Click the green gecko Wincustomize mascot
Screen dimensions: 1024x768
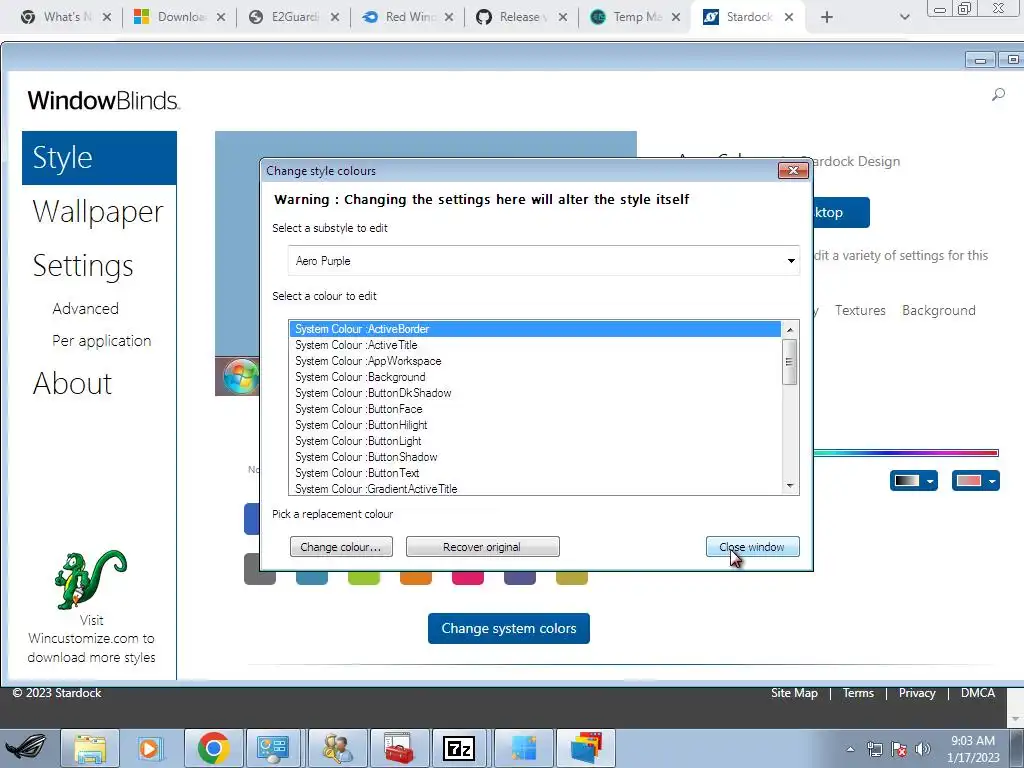(x=91, y=579)
